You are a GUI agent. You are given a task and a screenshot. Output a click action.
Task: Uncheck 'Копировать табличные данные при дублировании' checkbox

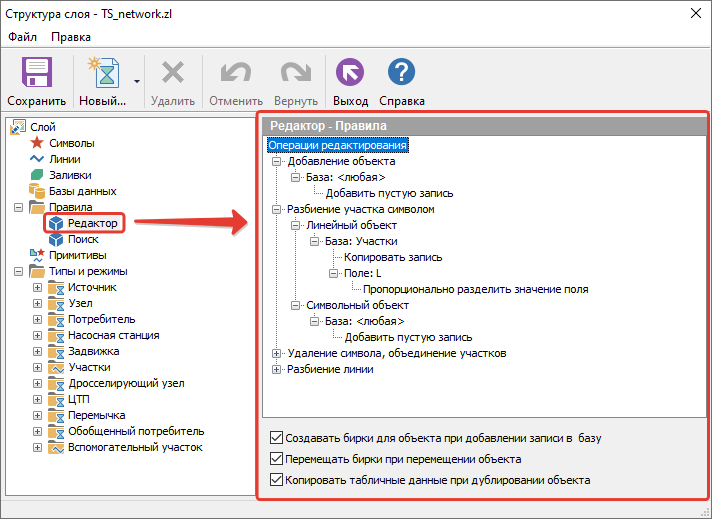point(276,480)
